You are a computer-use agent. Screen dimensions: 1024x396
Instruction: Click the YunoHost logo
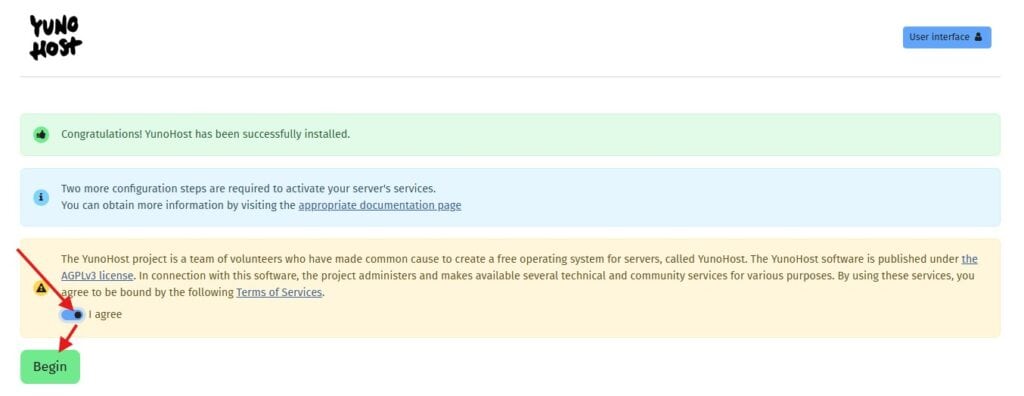tap(56, 38)
